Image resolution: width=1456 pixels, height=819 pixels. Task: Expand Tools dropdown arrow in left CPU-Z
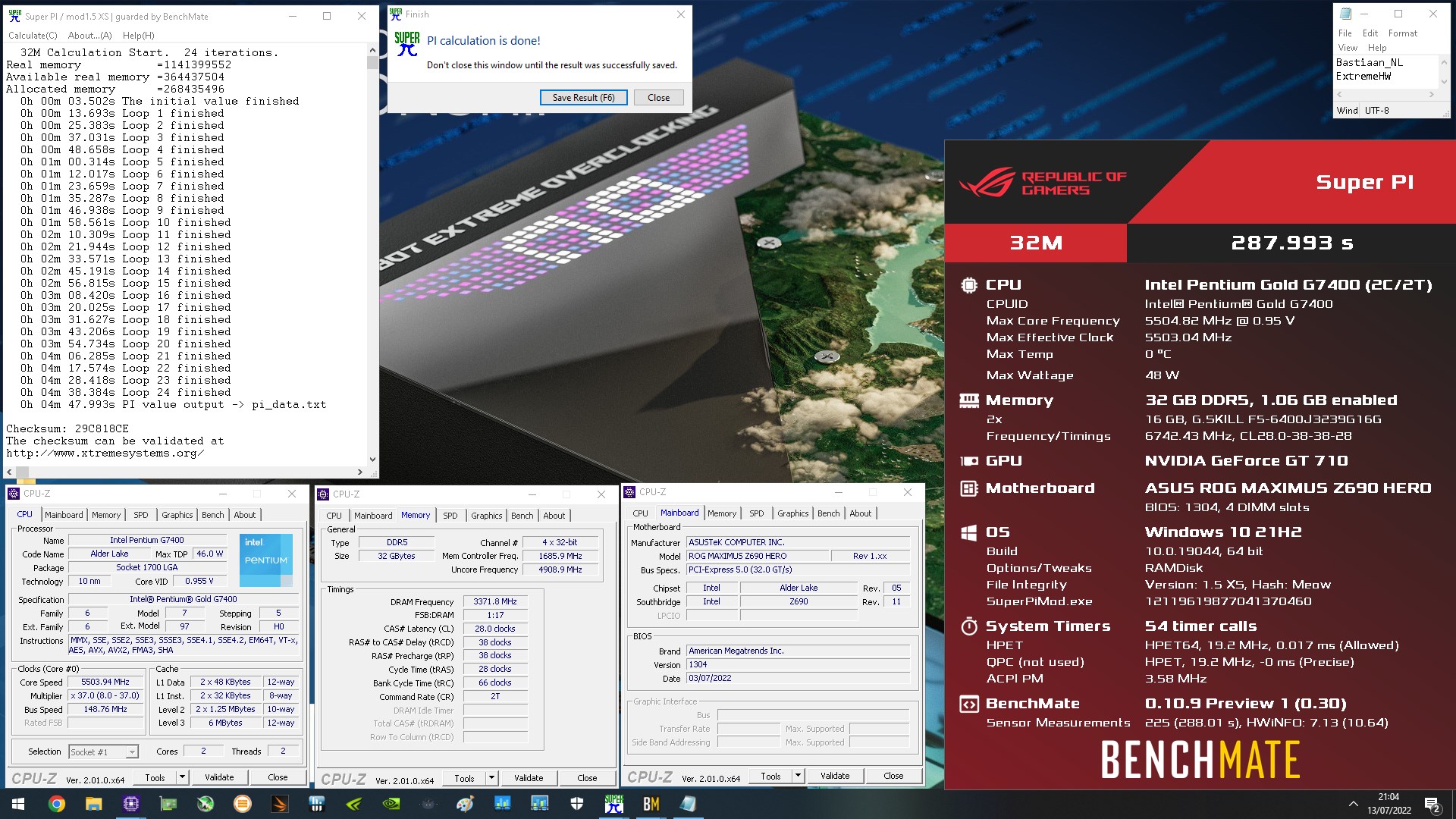[182, 777]
